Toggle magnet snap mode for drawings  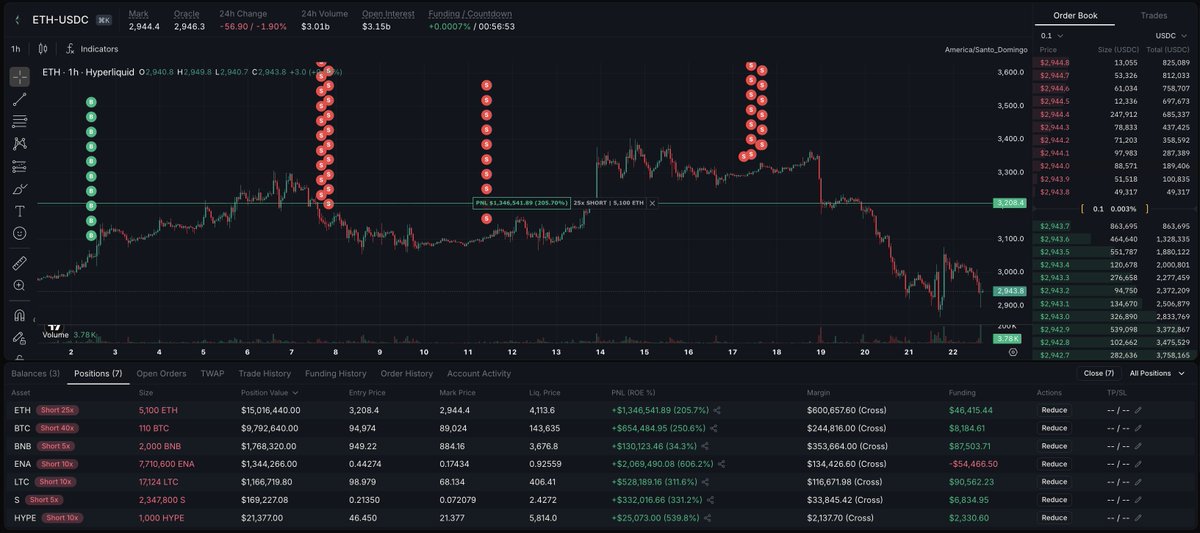click(19, 315)
